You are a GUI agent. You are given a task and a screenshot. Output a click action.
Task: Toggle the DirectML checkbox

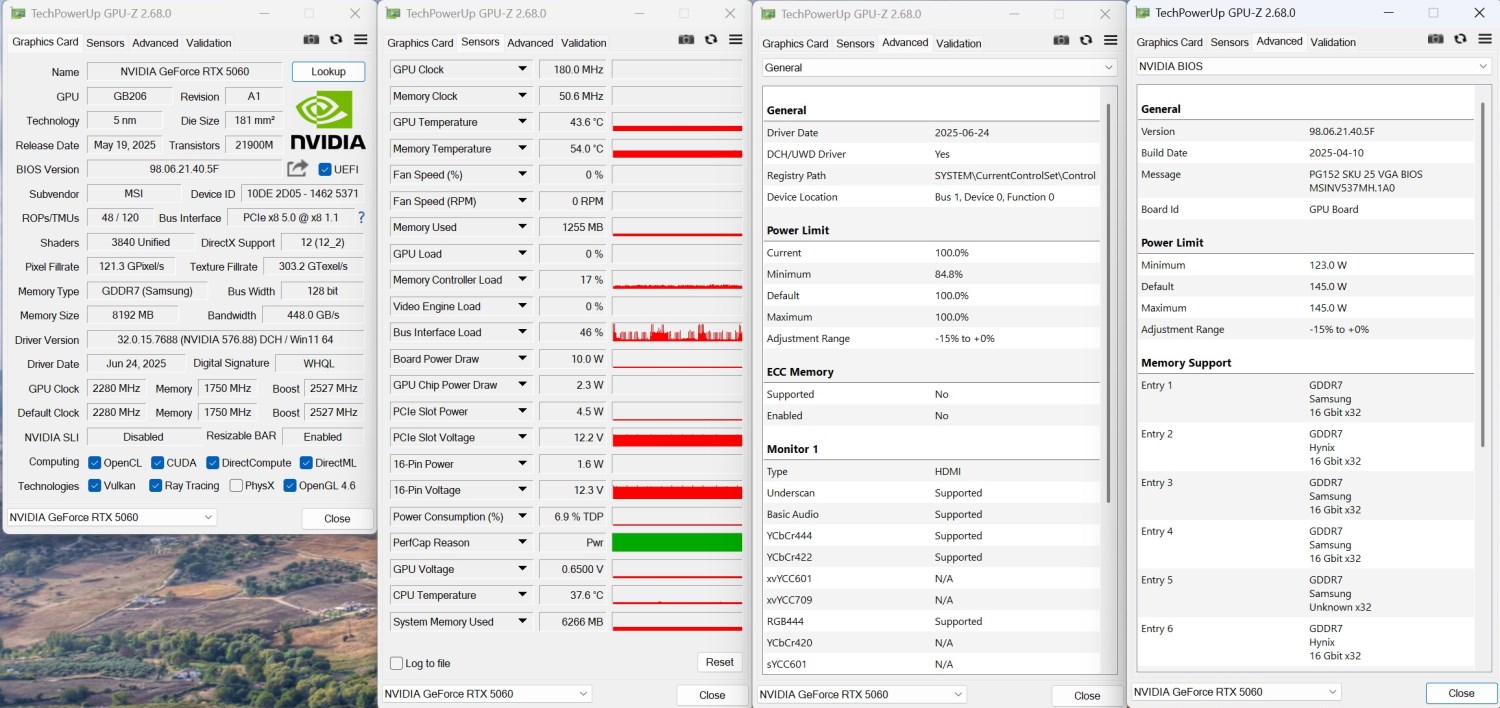coord(306,462)
